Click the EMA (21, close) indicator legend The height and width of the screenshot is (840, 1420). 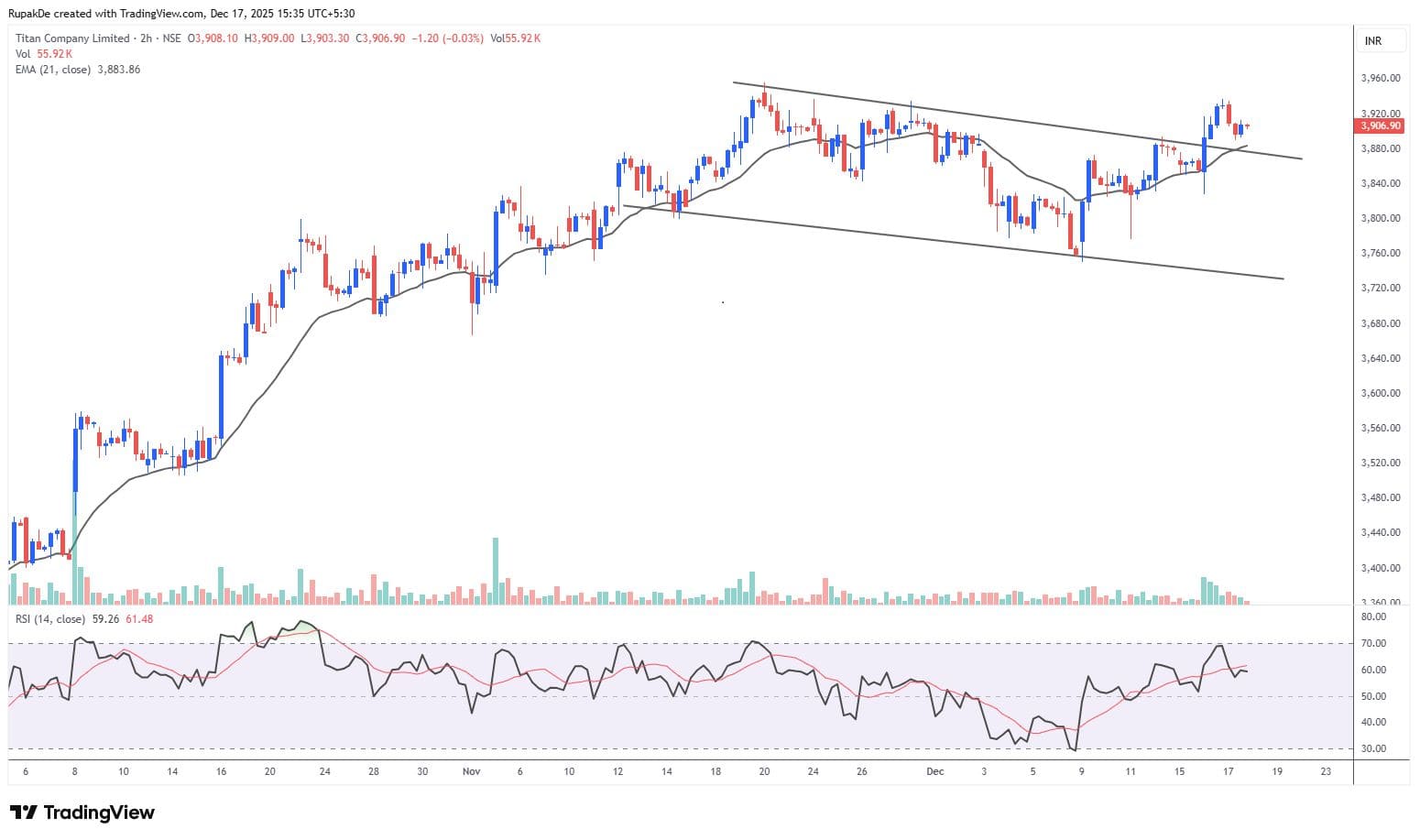tap(52, 70)
